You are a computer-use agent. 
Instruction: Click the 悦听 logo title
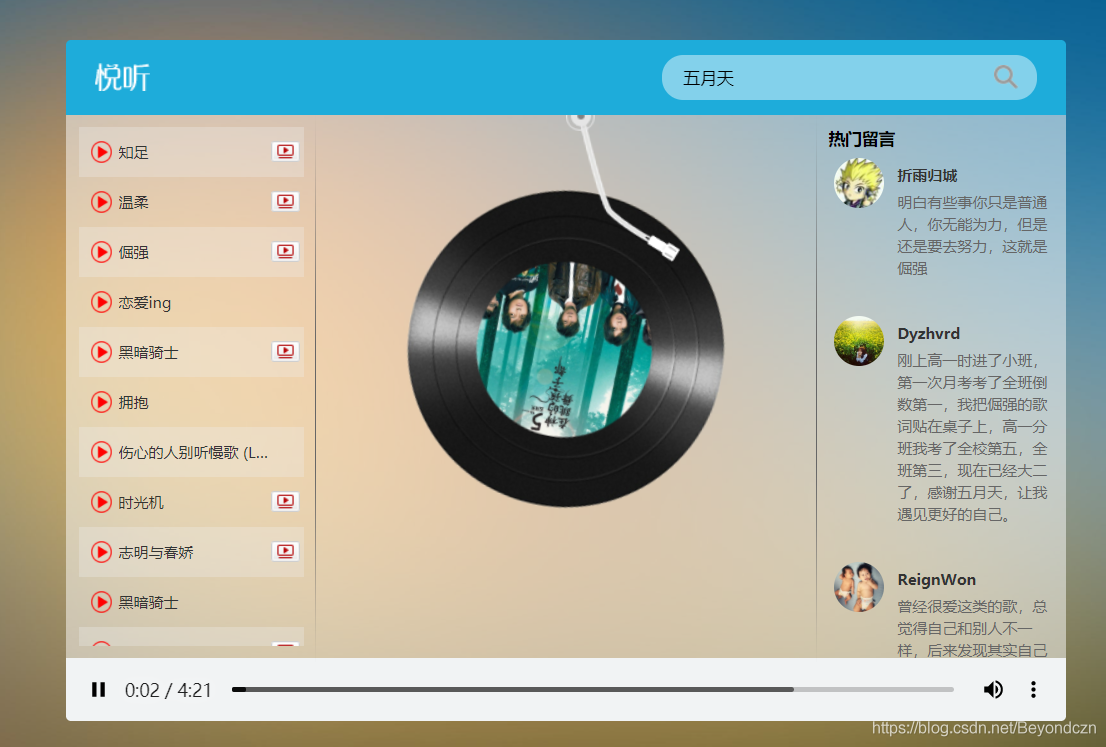pos(123,78)
